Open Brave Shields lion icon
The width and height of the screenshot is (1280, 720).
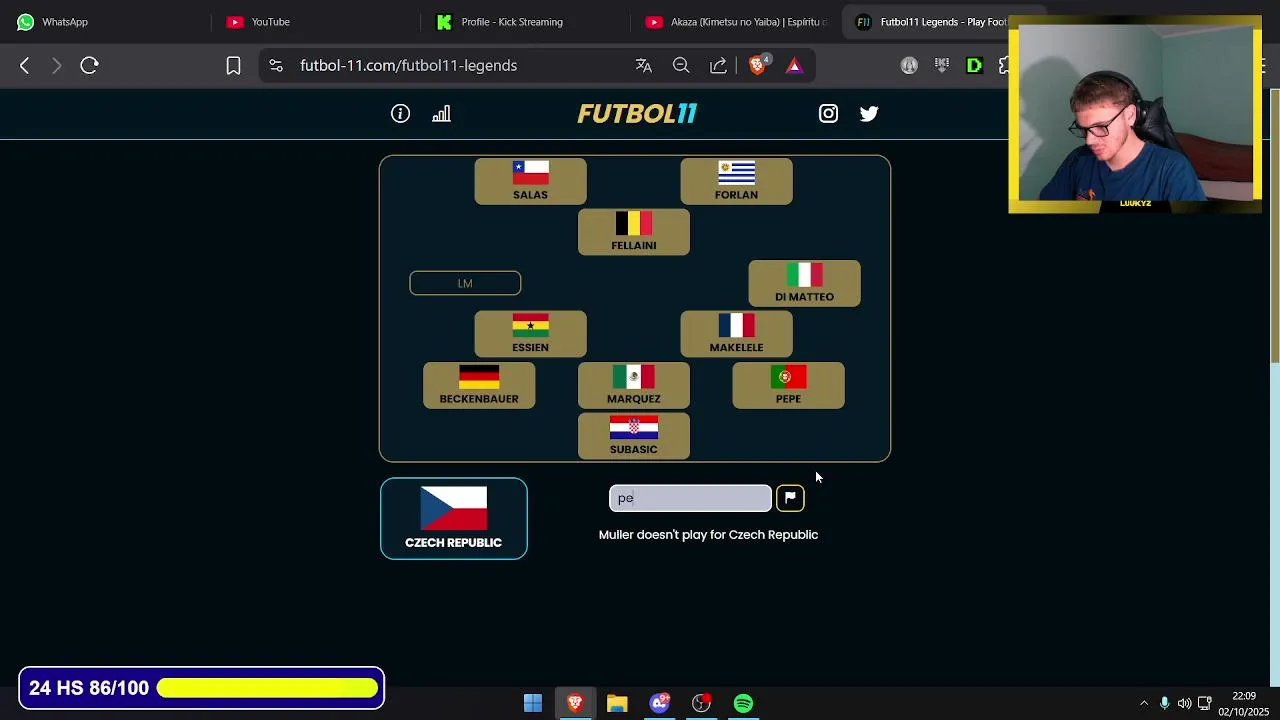click(x=758, y=65)
